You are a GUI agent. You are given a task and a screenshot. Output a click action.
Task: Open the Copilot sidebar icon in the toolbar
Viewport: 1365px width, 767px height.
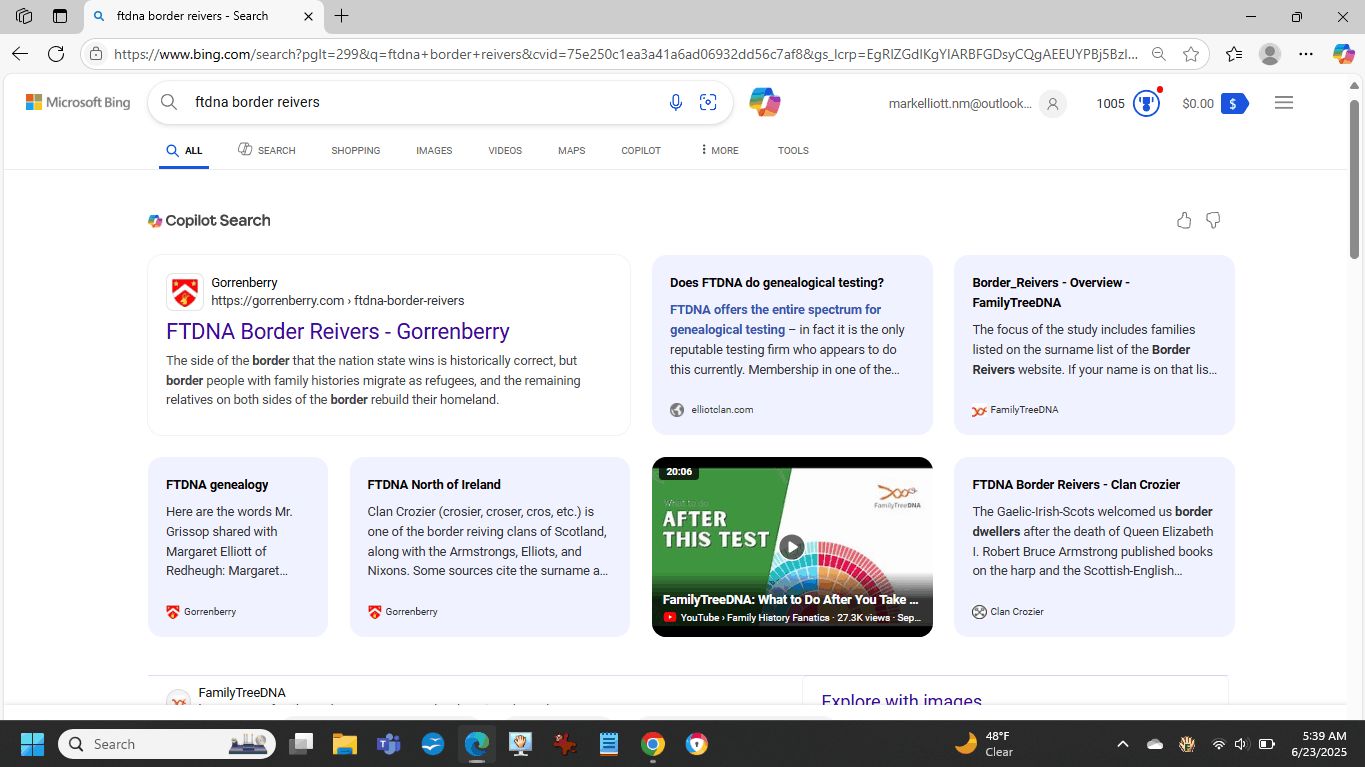(1343, 54)
